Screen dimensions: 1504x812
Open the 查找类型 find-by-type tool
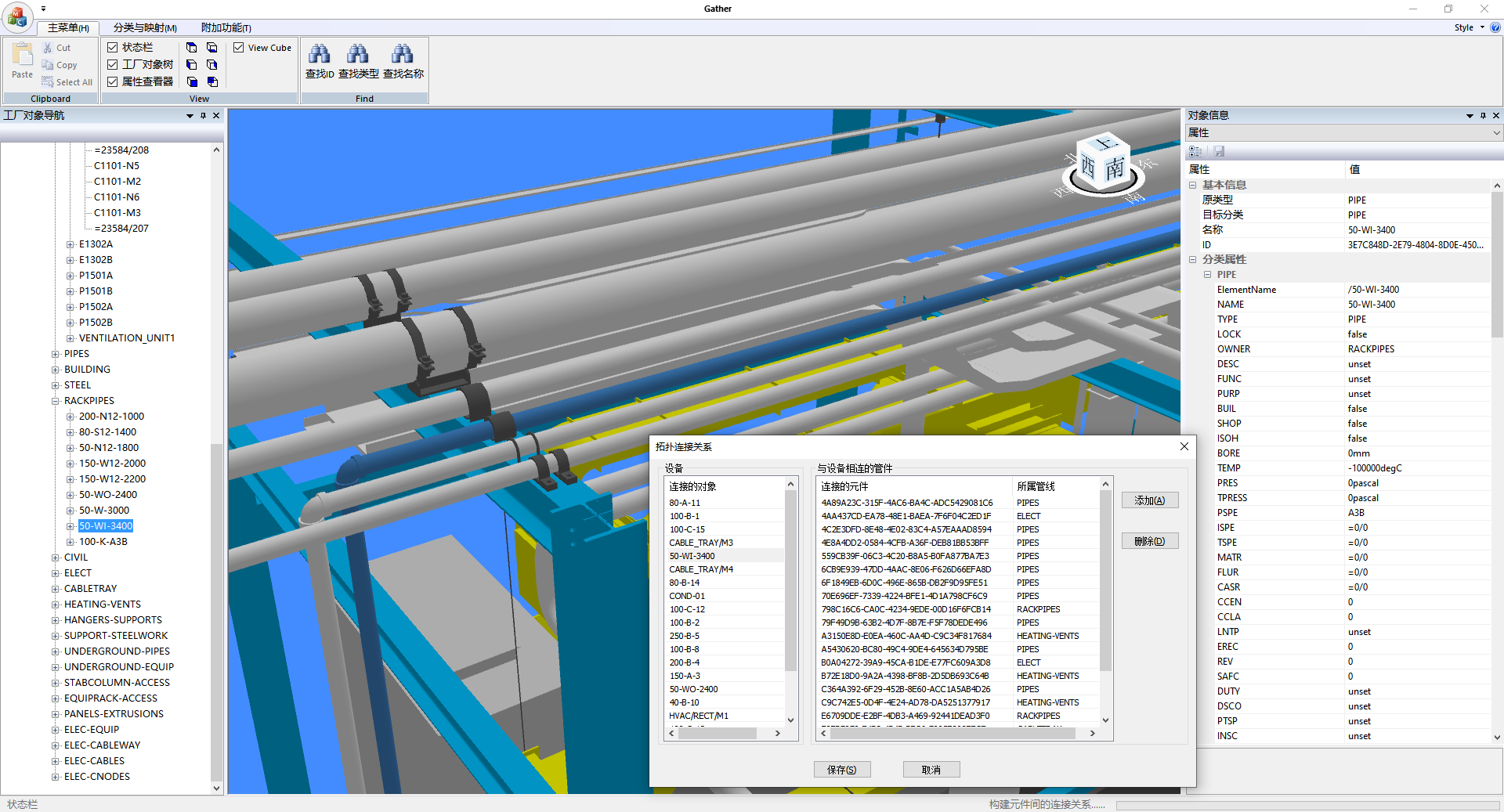pyautogui.click(x=358, y=55)
